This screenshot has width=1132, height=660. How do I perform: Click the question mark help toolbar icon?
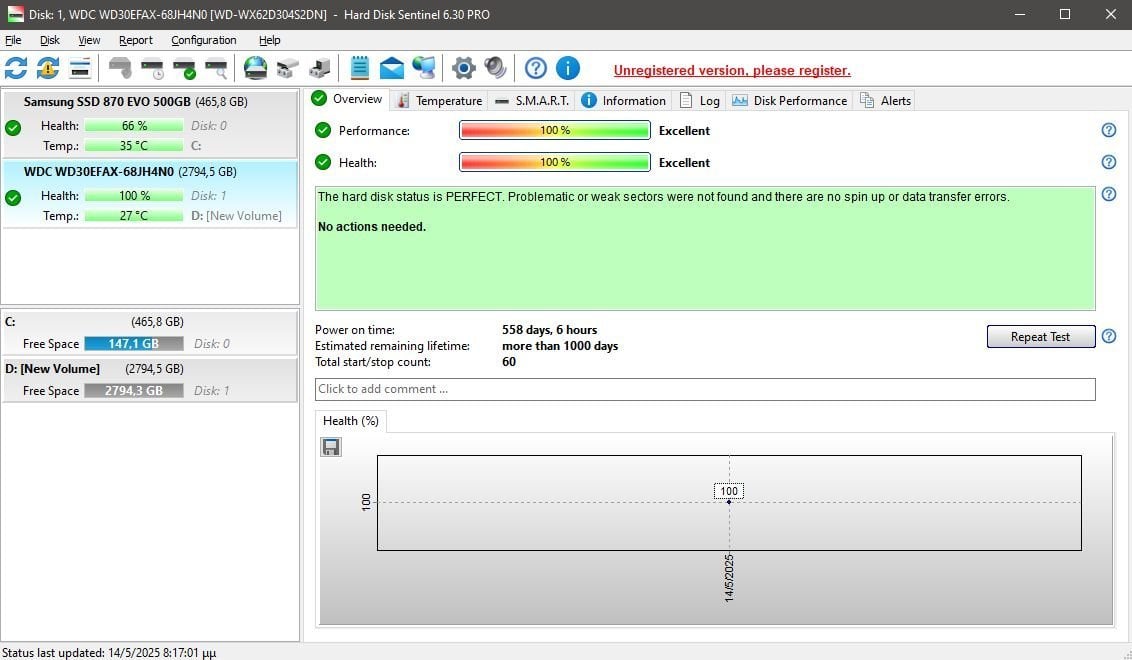536,68
